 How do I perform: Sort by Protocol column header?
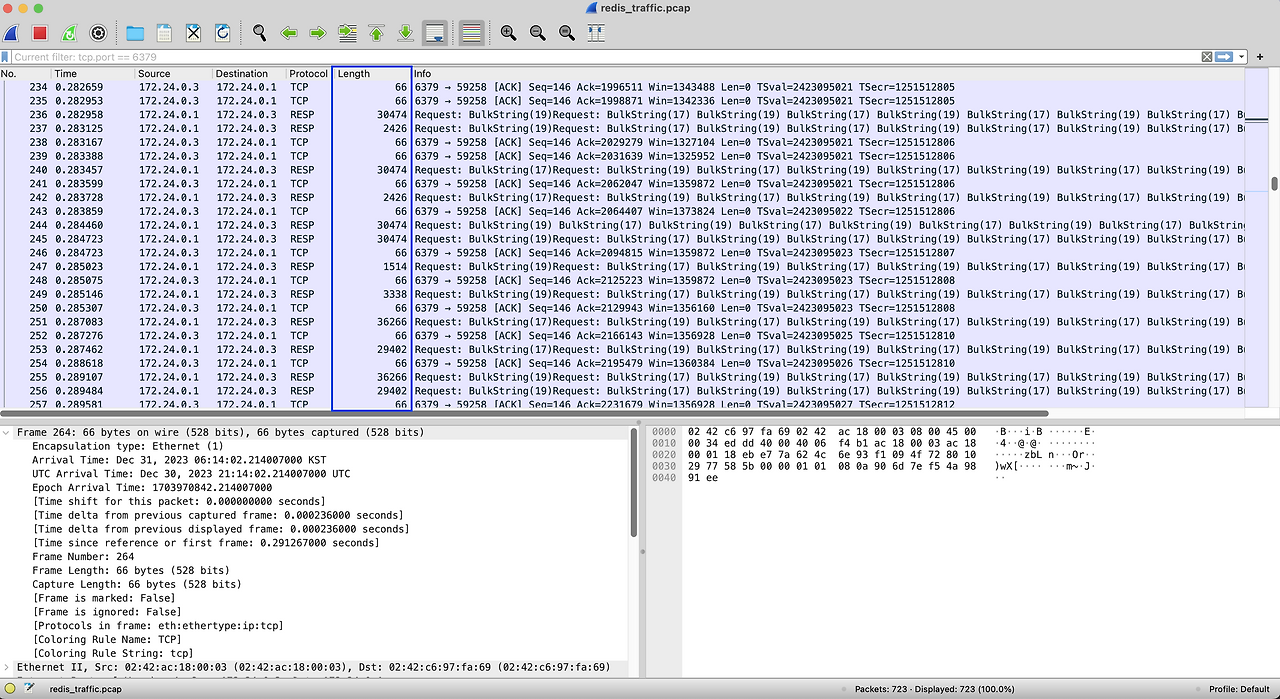pos(309,74)
